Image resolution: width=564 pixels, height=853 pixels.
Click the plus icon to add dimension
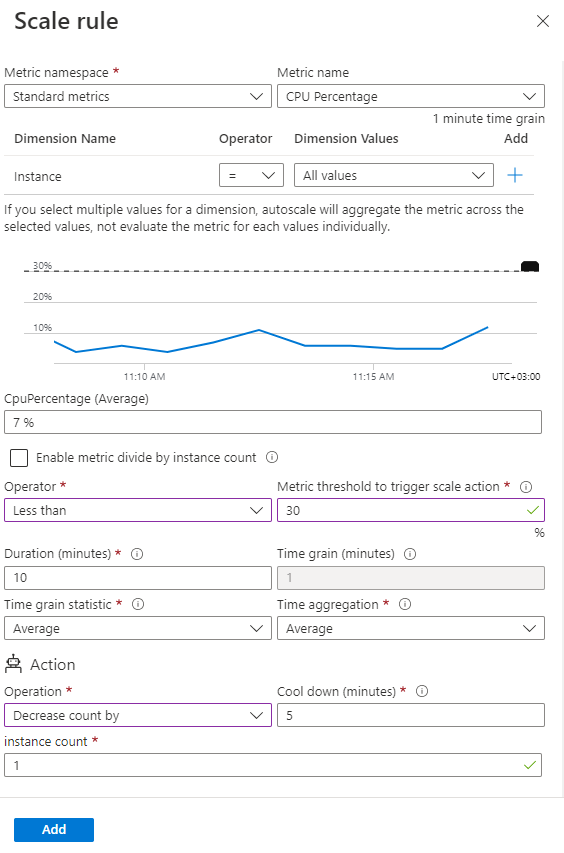coord(515,175)
